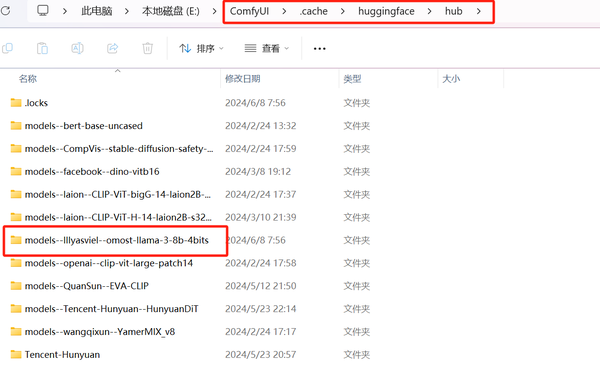
Task: Click the delete trash icon in toolbar
Action: (148, 49)
